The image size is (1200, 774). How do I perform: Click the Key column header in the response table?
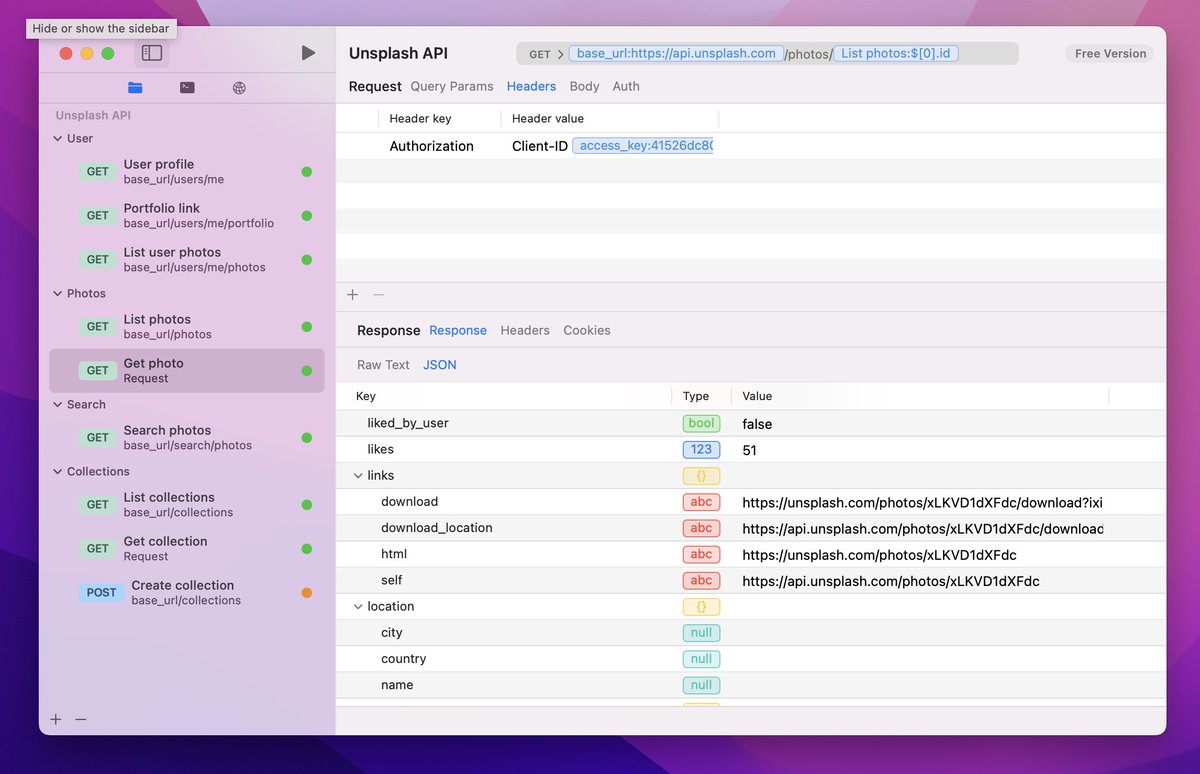tap(366, 396)
